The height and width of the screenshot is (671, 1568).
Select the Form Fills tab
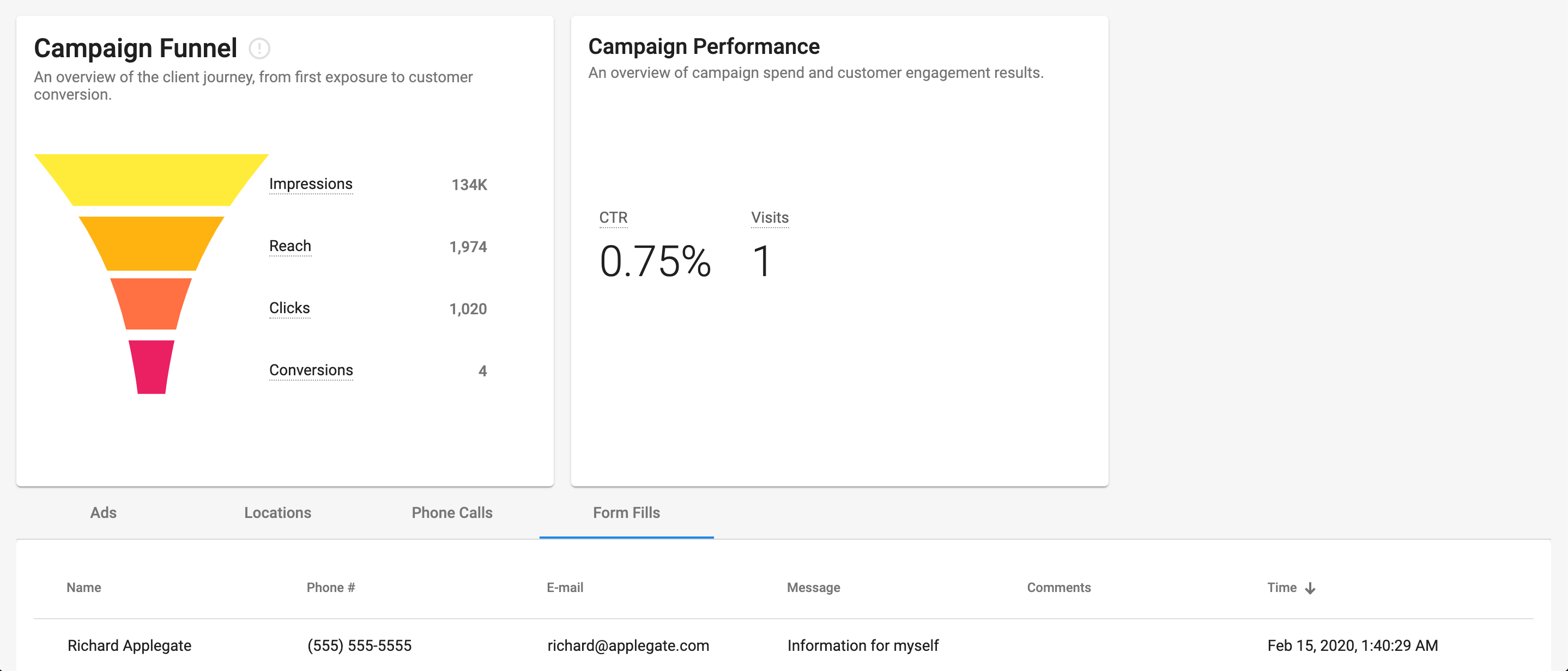coord(626,513)
